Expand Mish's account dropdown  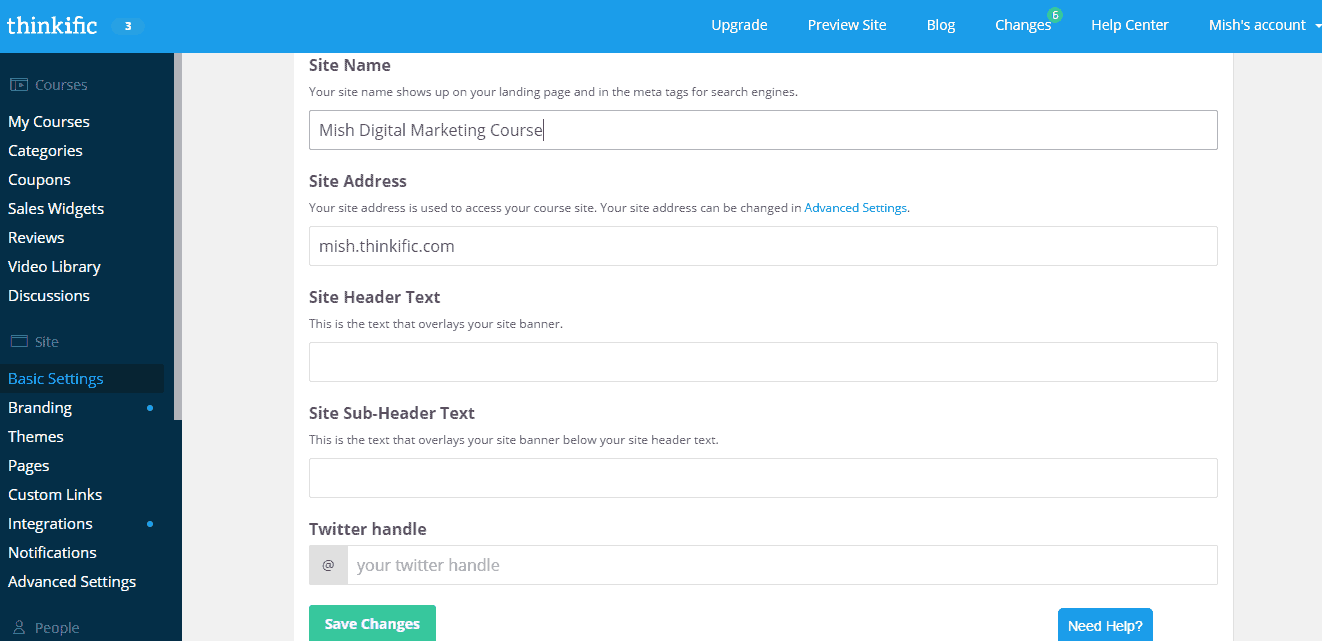(1264, 25)
